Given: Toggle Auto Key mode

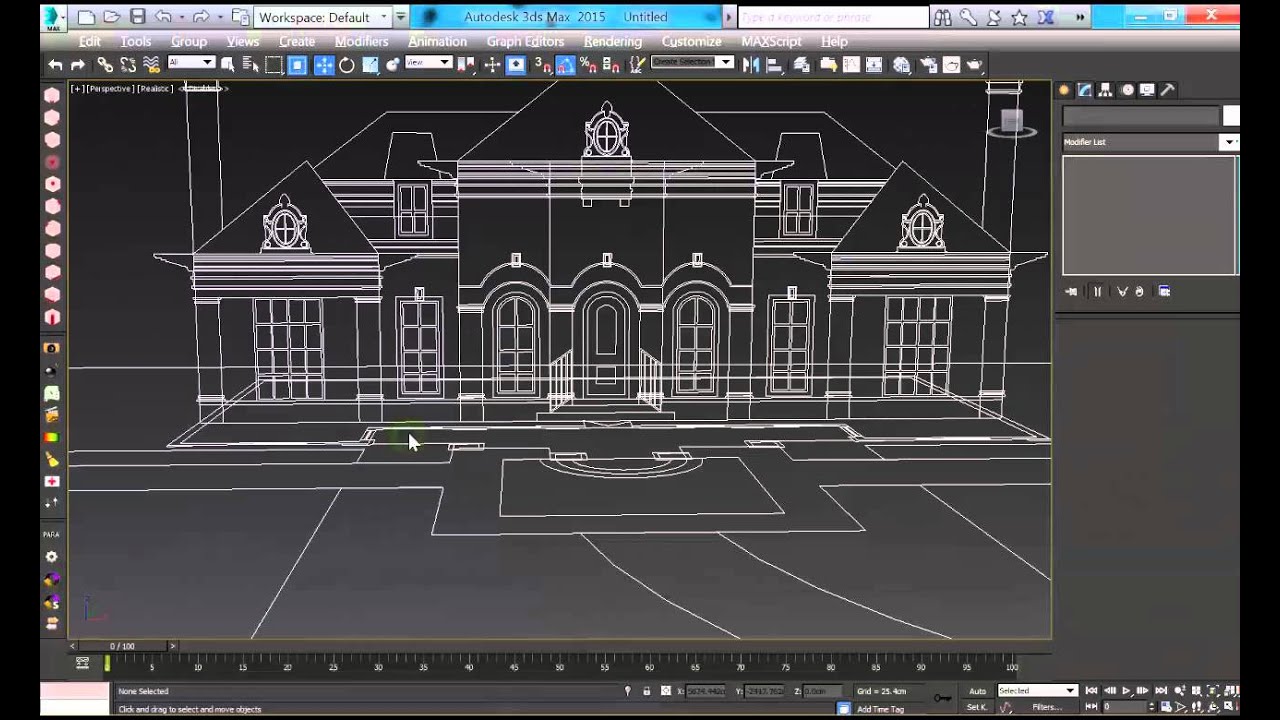Looking at the screenshot, I should pyautogui.click(x=977, y=690).
